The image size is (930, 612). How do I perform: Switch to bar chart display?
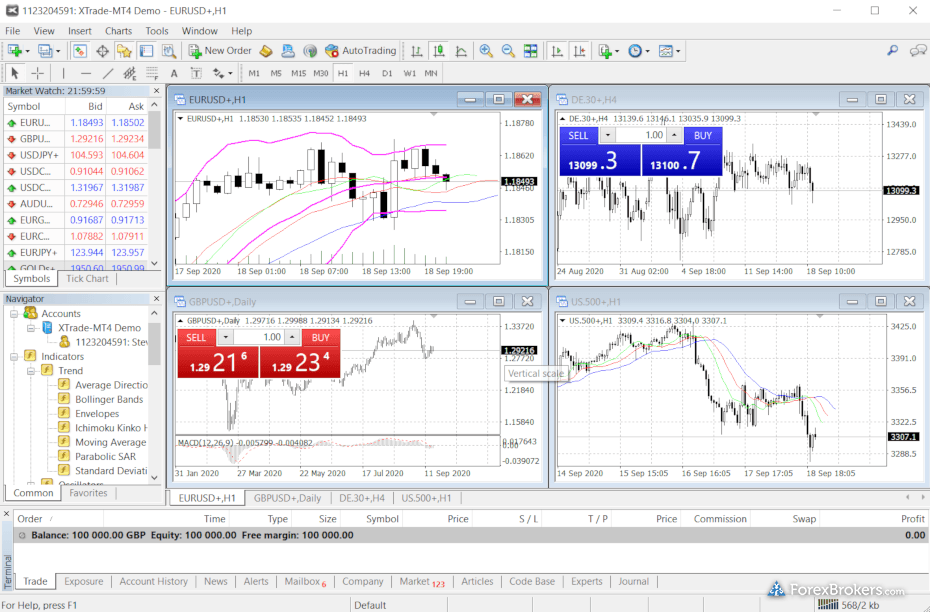click(x=417, y=51)
